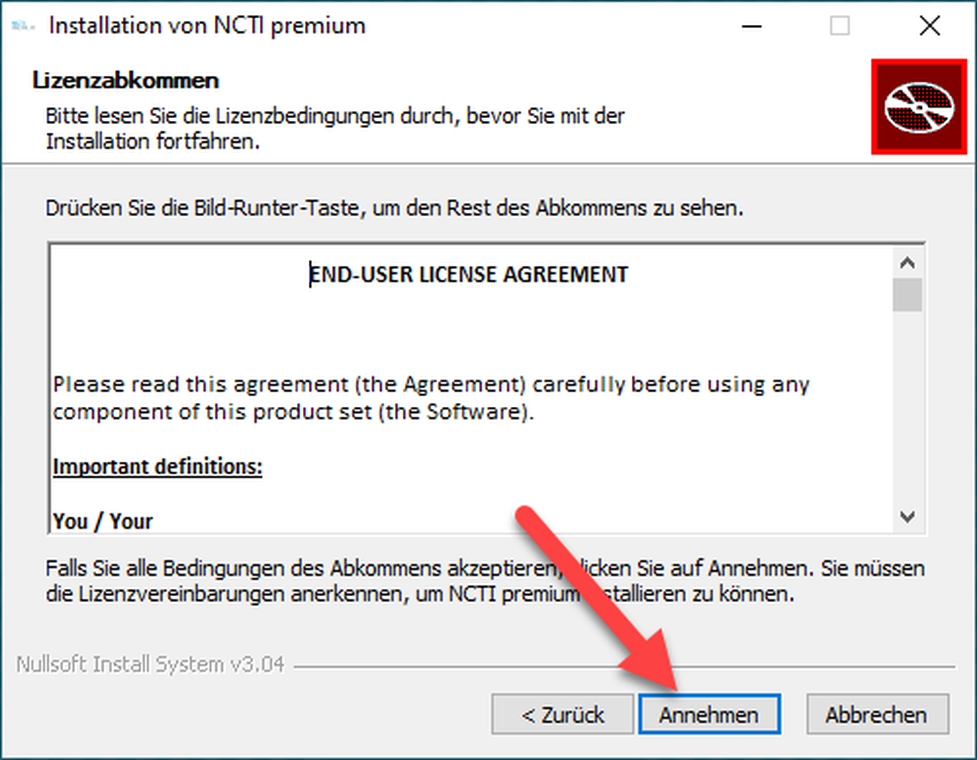Click the Installation von NCTI premium title
This screenshot has height=760, width=977.
coord(207,26)
